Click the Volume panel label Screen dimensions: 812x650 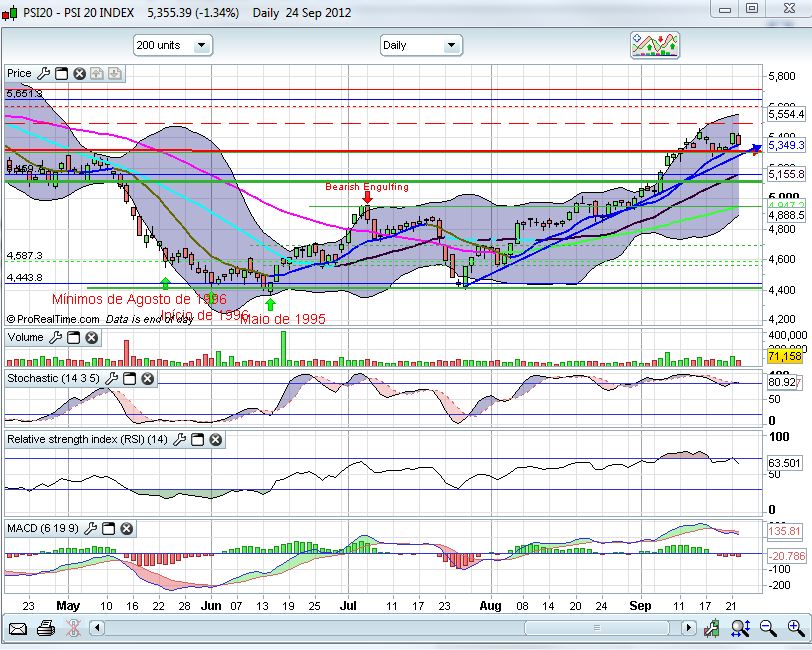point(25,338)
